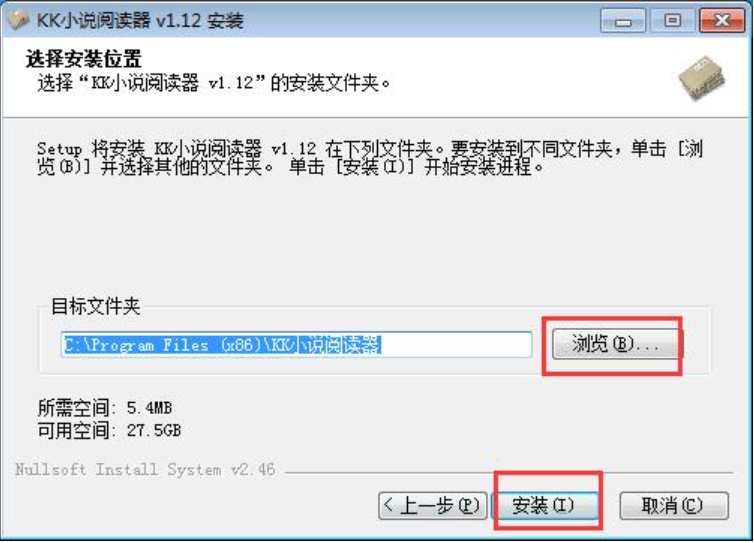Start installation with 安装(I) button
Viewport: 754px width, 543px height.
[x=543, y=505]
